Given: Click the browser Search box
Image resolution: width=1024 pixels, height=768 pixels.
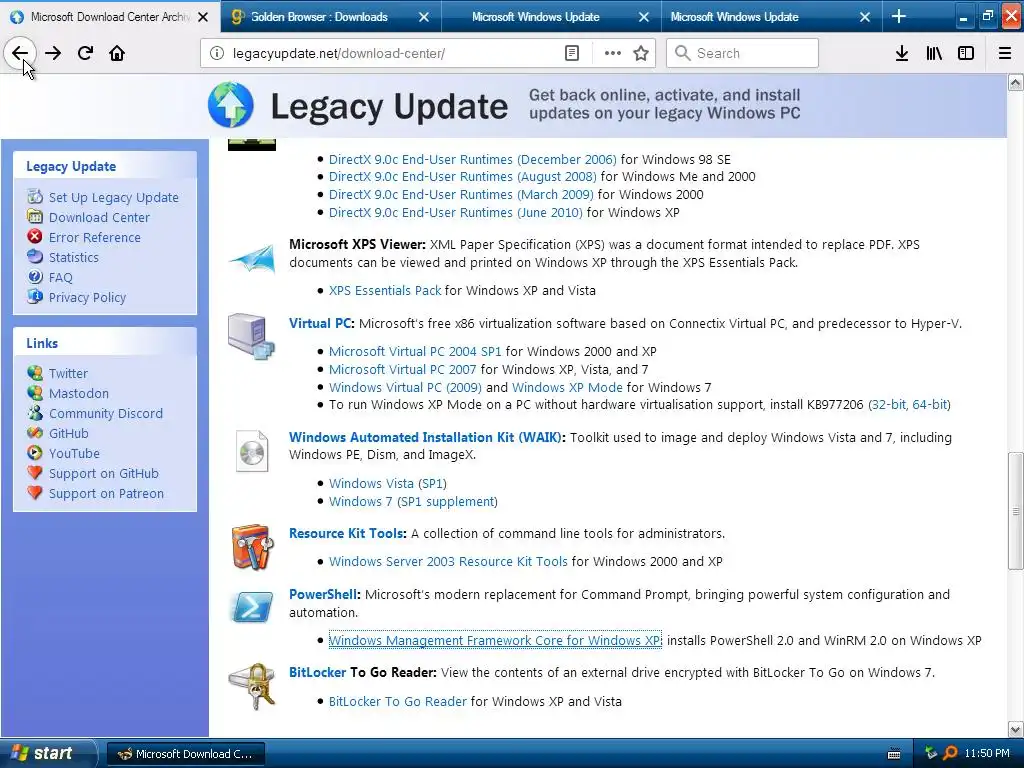Looking at the screenshot, I should pos(742,54).
